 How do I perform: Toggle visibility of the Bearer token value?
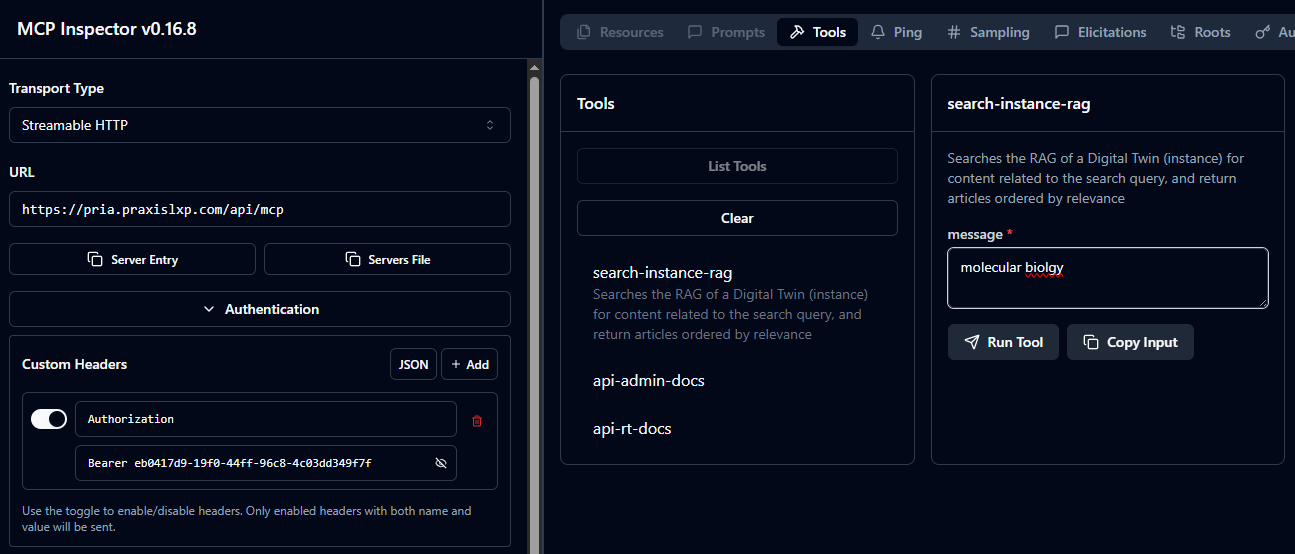click(441, 463)
